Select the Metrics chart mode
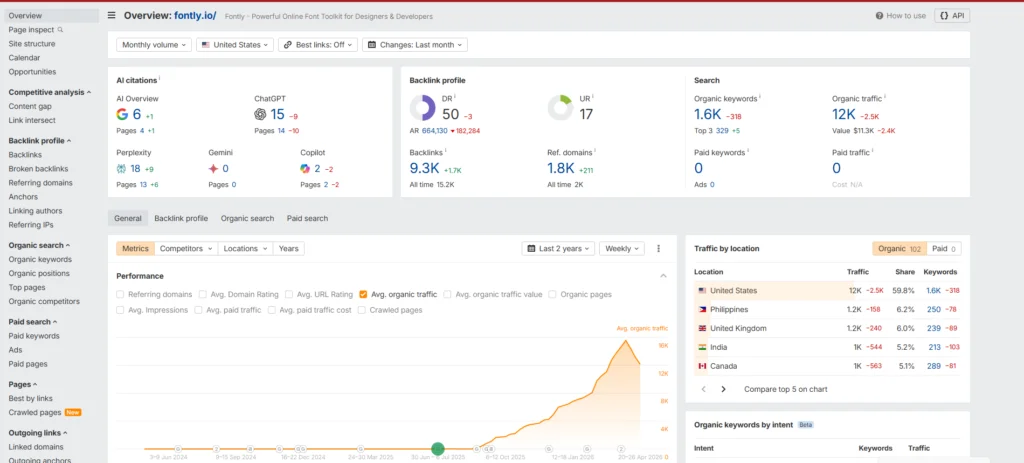Screen dimensions: 1024x463 click(136, 248)
